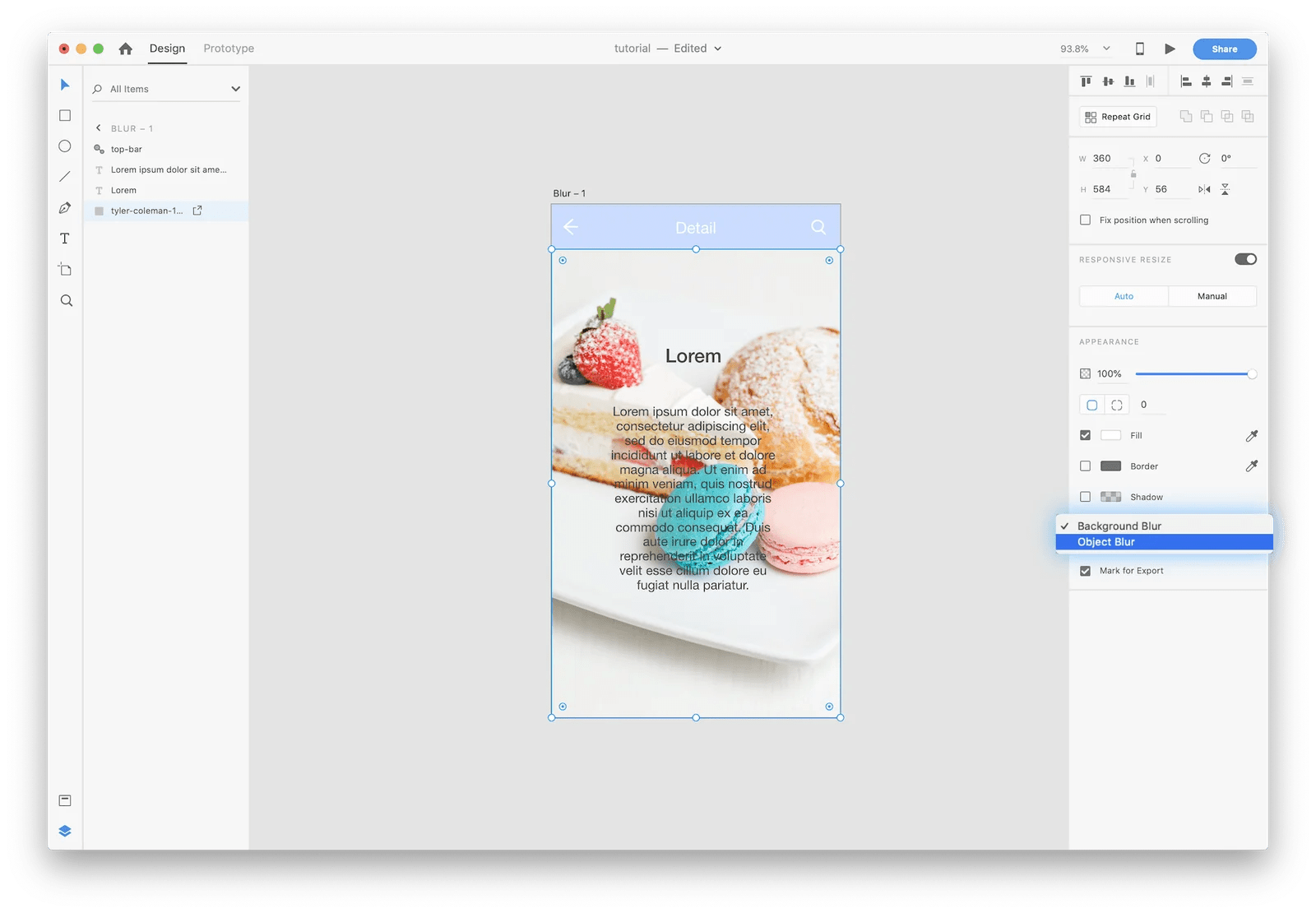Image resolution: width=1316 pixels, height=913 pixels.
Task: Click the boolean Exclude Overlap icon
Action: tap(1248, 117)
